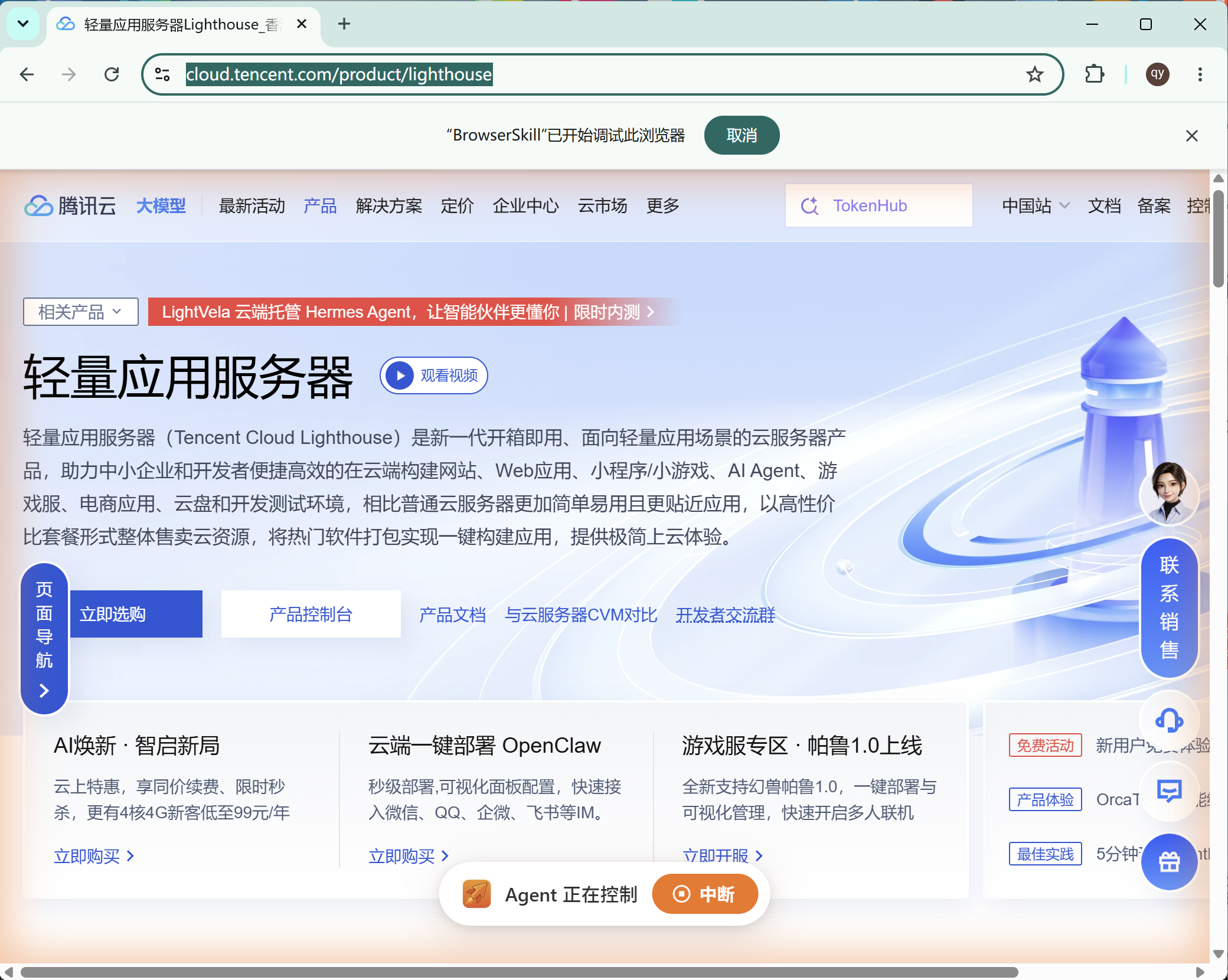Open the 产品 menu
The image size is (1228, 980).
pos(320,205)
